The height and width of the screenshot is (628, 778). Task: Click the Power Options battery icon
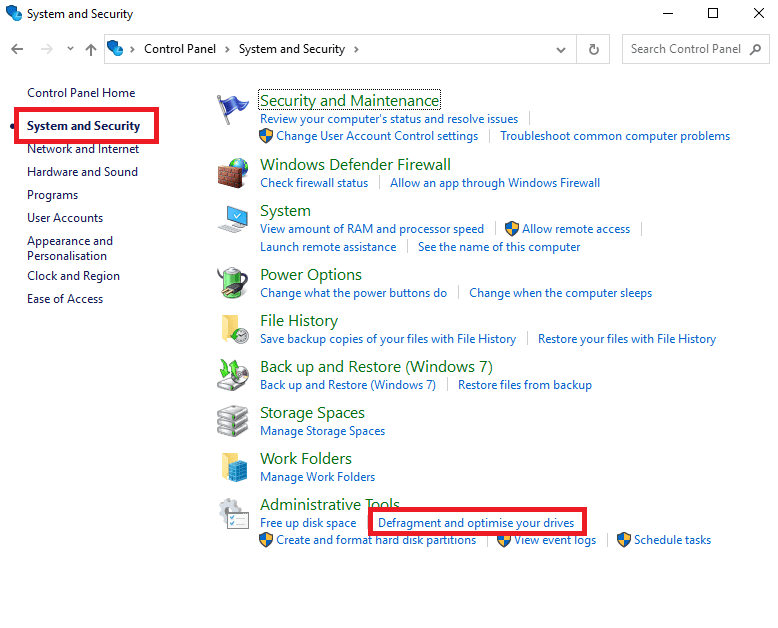pyautogui.click(x=232, y=282)
